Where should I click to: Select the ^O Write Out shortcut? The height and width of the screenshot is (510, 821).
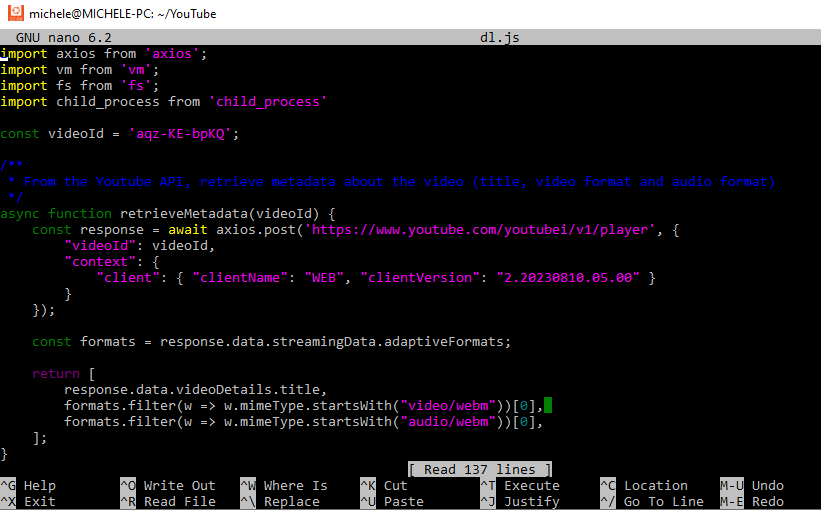click(167, 486)
